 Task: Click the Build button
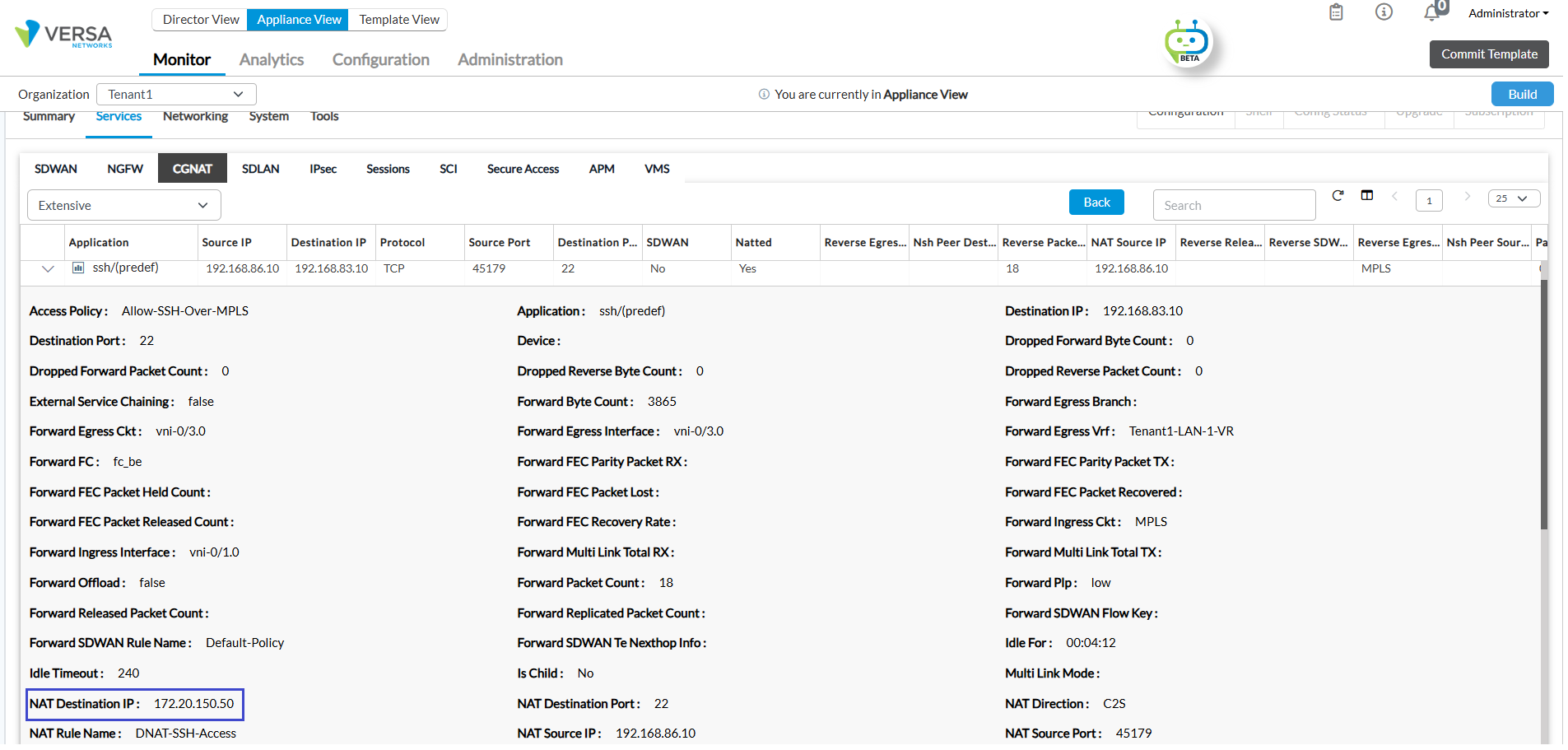coord(1522,94)
